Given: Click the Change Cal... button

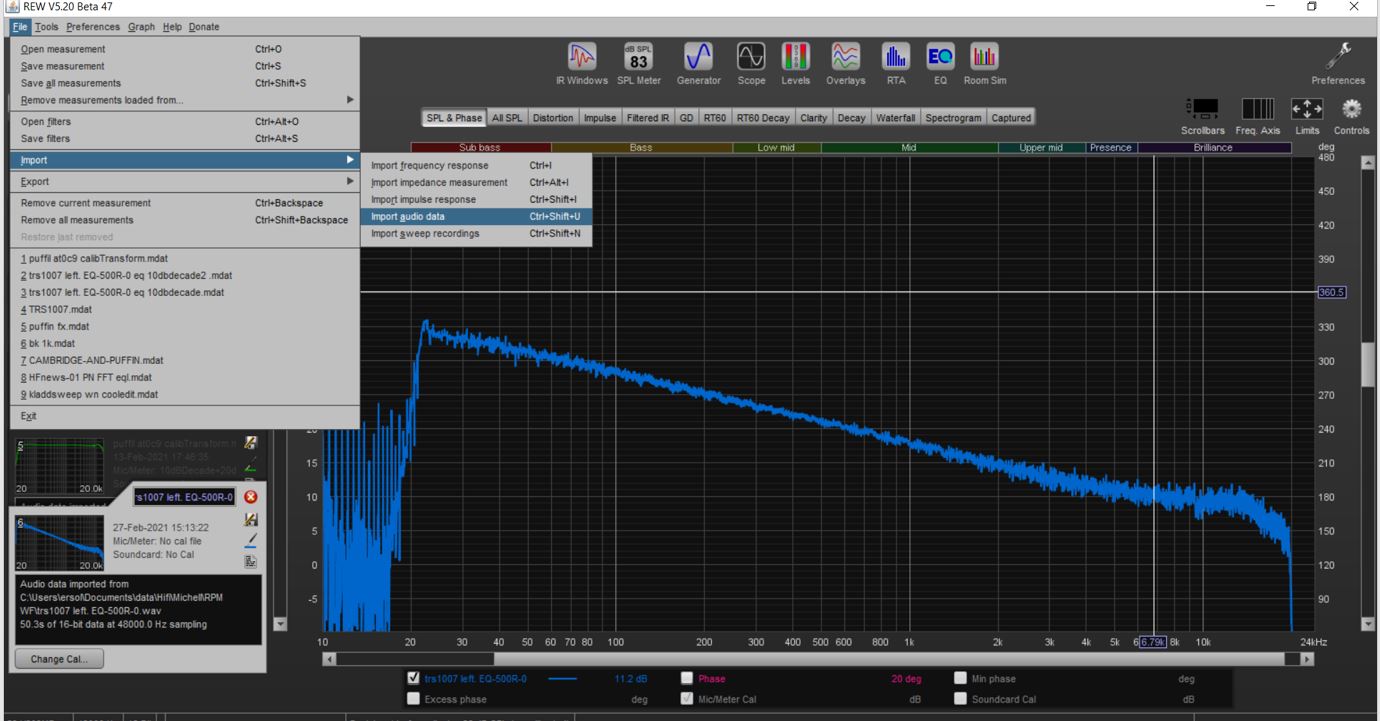Looking at the screenshot, I should (x=59, y=659).
